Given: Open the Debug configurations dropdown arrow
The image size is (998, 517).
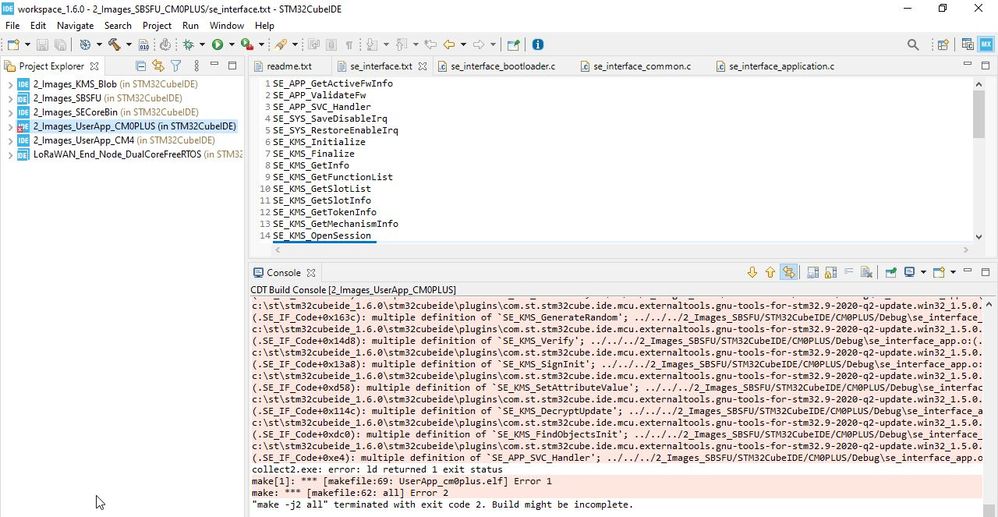Looking at the screenshot, I should pos(202,45).
